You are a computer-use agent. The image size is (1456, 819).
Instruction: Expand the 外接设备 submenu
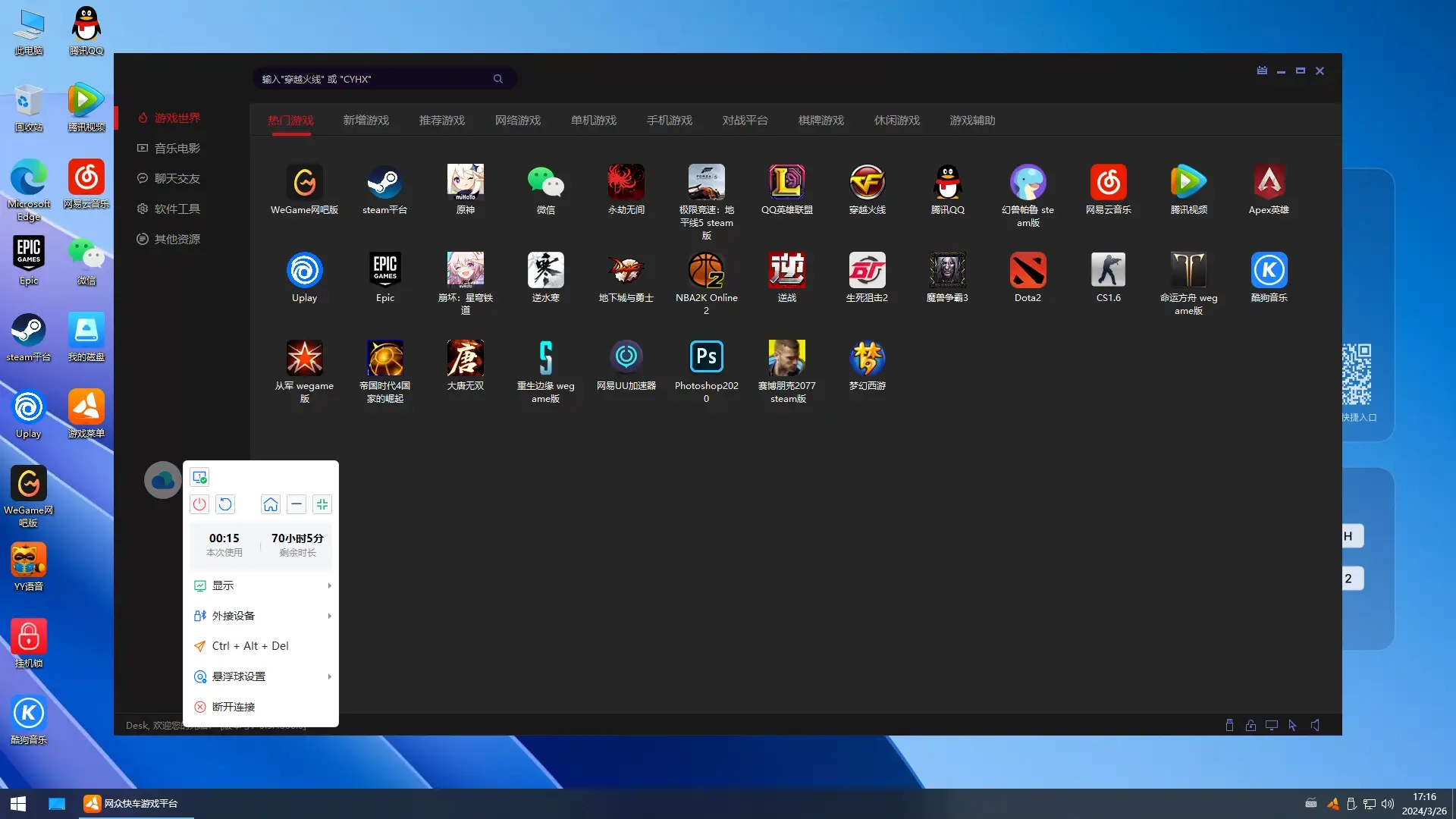tap(261, 616)
